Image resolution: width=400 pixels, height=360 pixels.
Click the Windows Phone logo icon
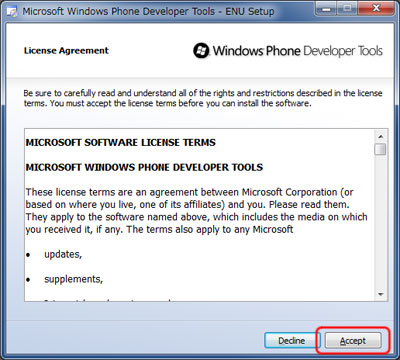tap(201, 51)
